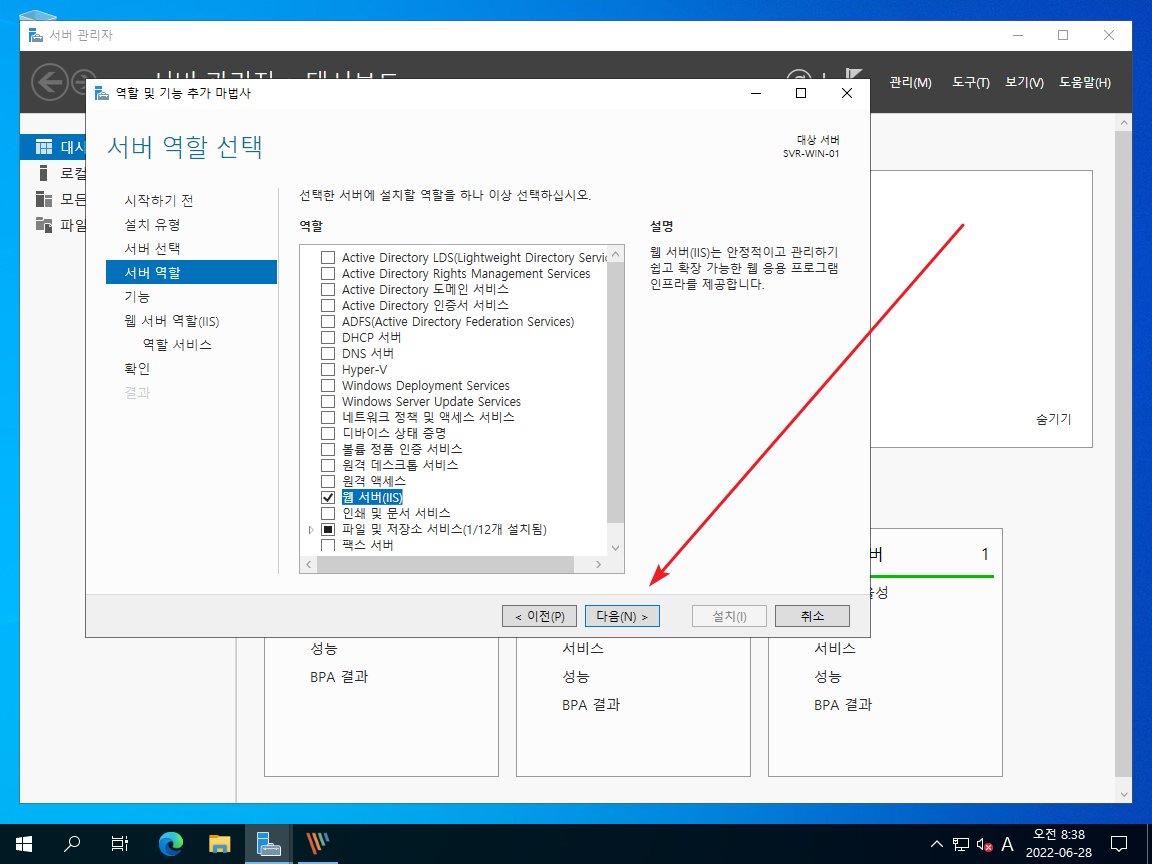The height and width of the screenshot is (864, 1152).
Task: Expand 파일 및 저장소 서비스 tree node
Action: coord(311,530)
